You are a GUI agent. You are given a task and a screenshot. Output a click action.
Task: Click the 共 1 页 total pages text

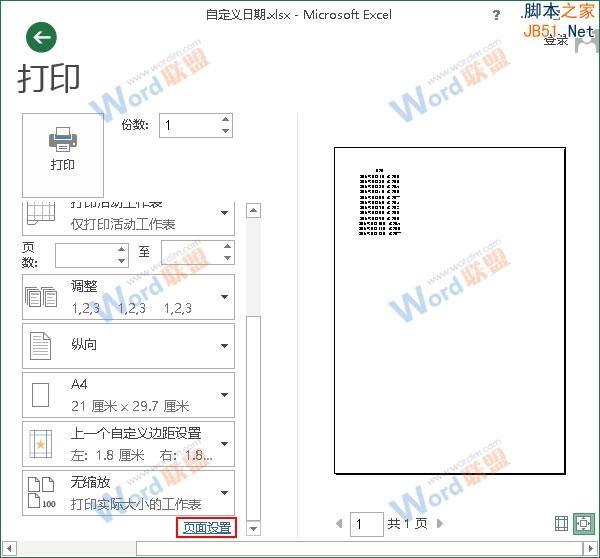[x=407, y=523]
